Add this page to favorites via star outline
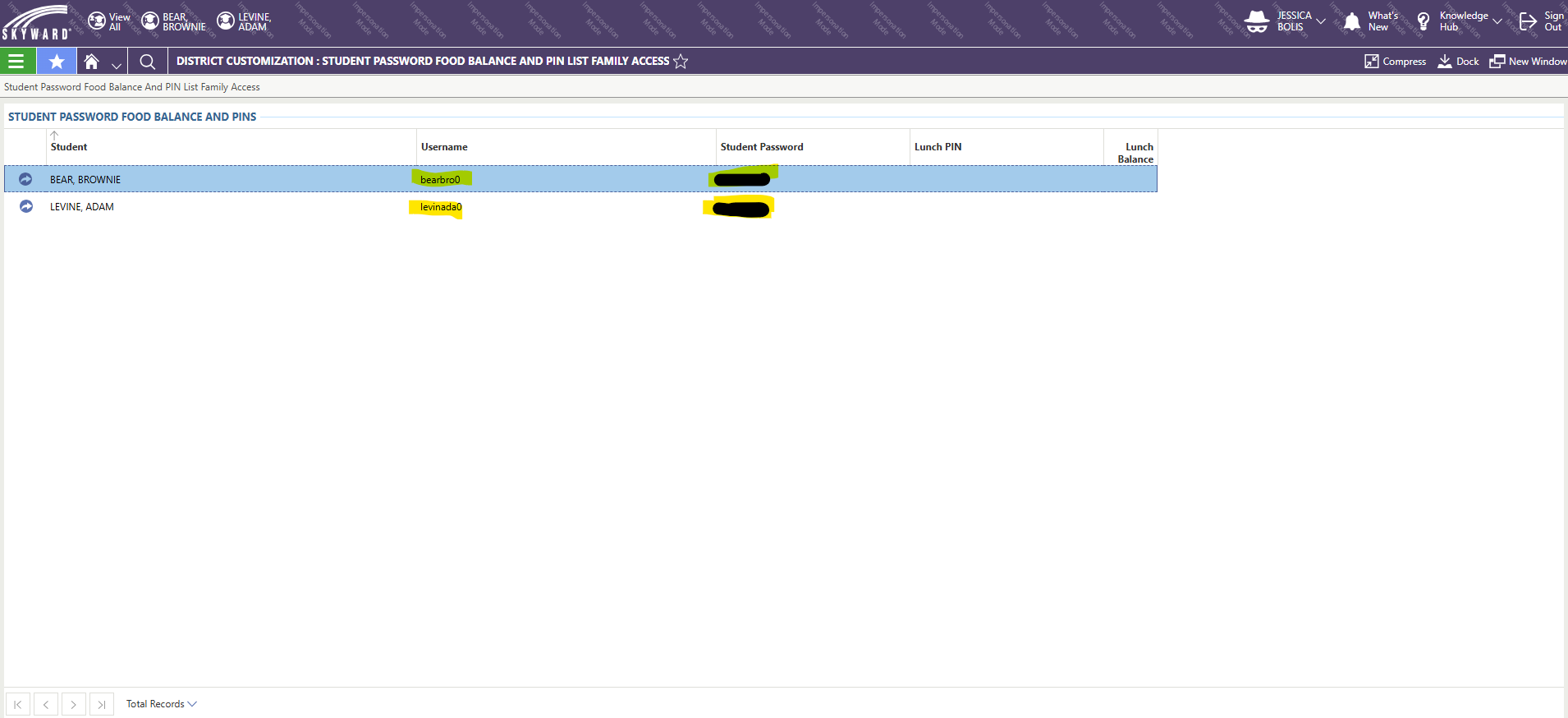Image resolution: width=1568 pixels, height=718 pixels. pyautogui.click(x=681, y=62)
